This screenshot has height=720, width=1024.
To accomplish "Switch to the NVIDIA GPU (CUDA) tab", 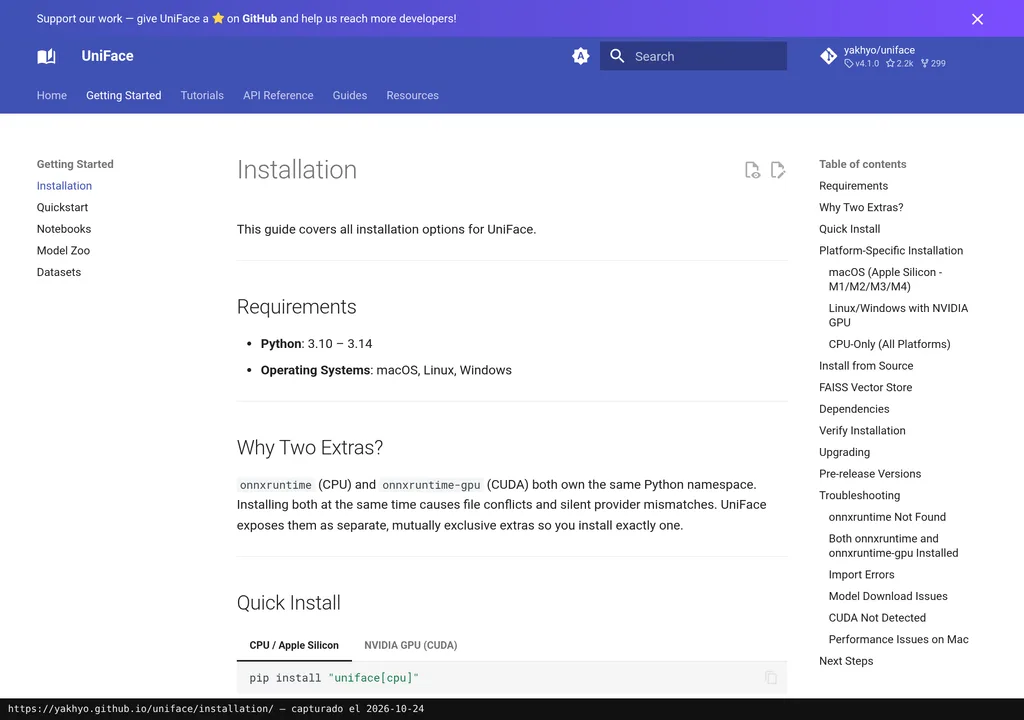I will pyautogui.click(x=411, y=646).
